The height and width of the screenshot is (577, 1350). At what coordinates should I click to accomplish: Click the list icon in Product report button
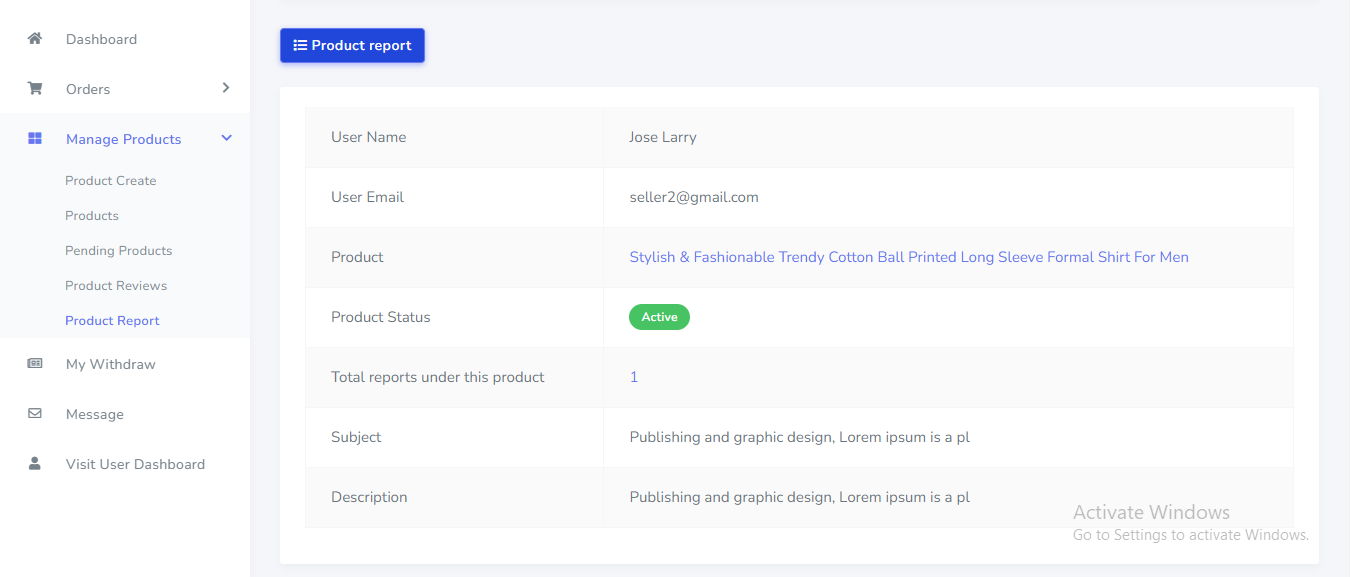[300, 45]
